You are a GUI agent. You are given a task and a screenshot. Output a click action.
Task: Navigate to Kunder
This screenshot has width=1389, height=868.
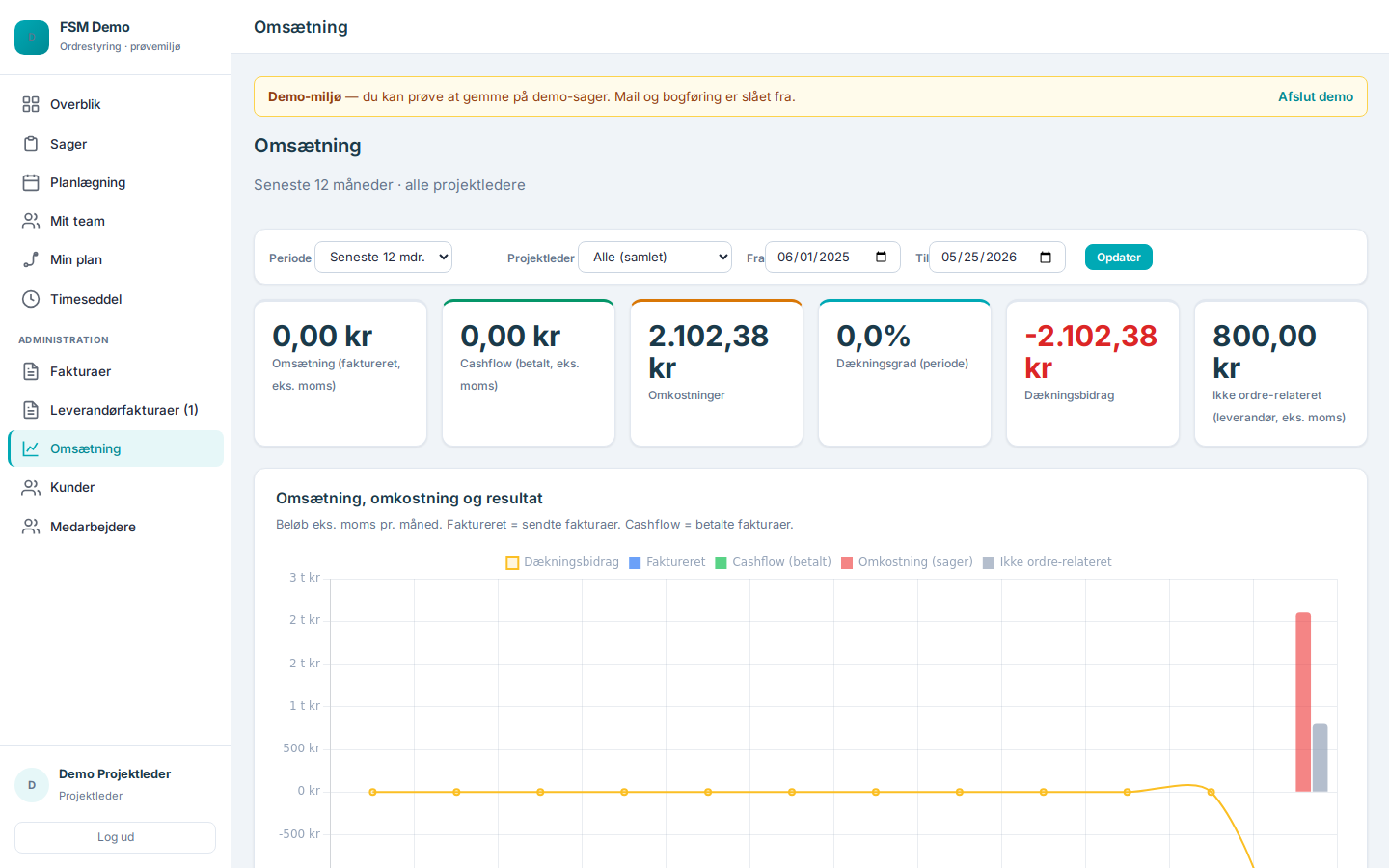116,487
